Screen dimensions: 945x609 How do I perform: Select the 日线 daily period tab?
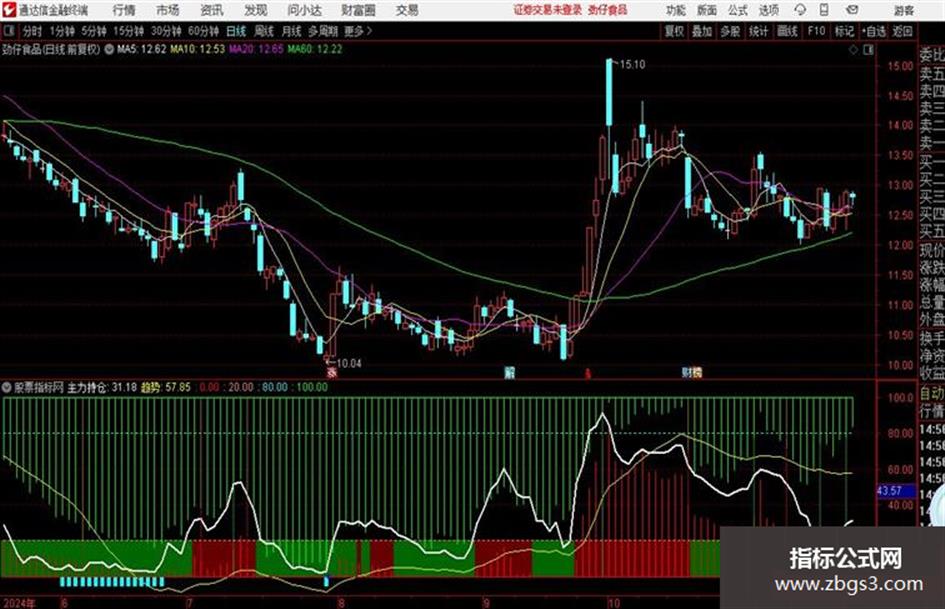[x=236, y=31]
